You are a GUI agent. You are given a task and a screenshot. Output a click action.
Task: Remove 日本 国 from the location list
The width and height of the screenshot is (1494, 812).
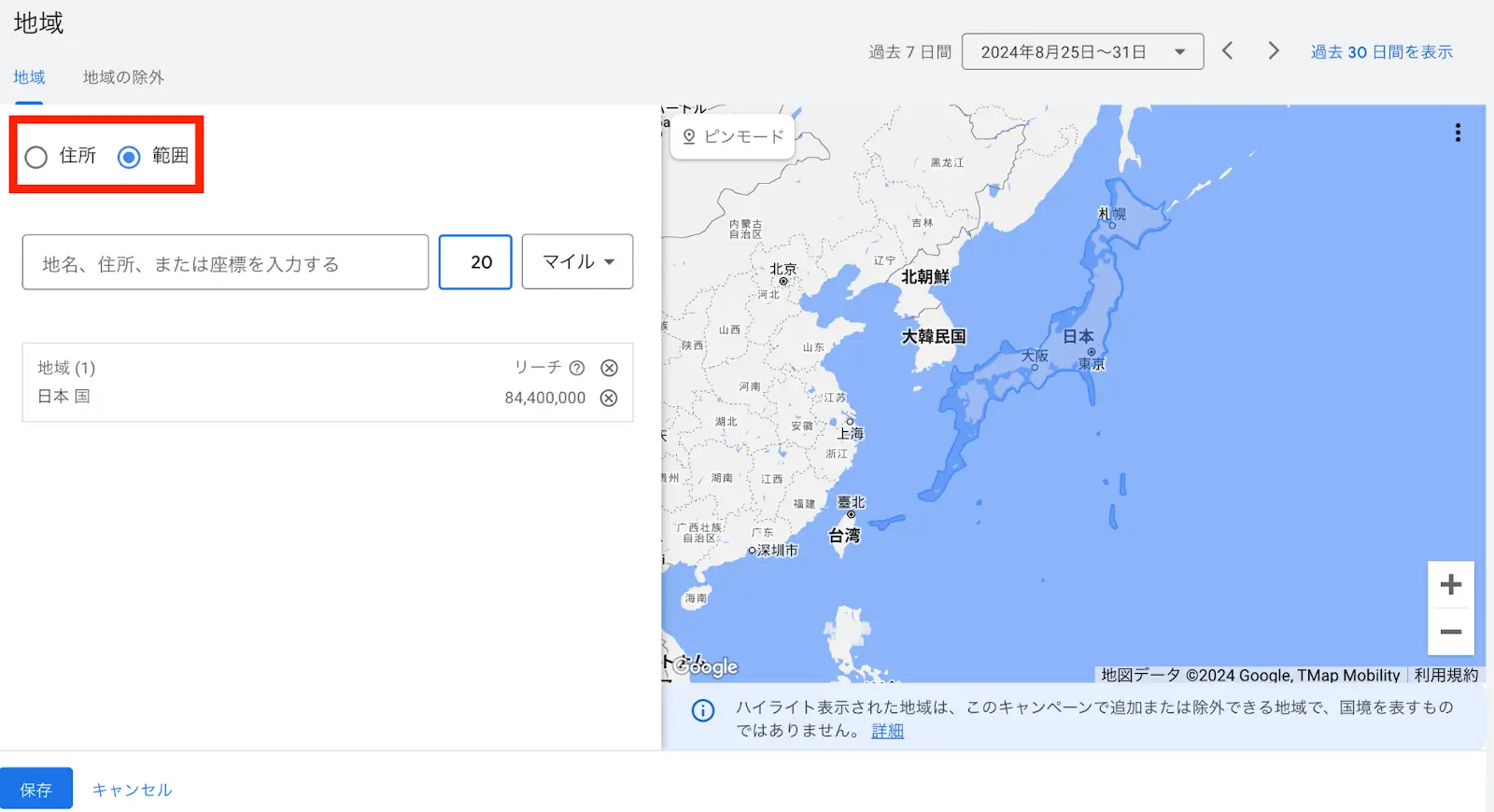click(609, 398)
